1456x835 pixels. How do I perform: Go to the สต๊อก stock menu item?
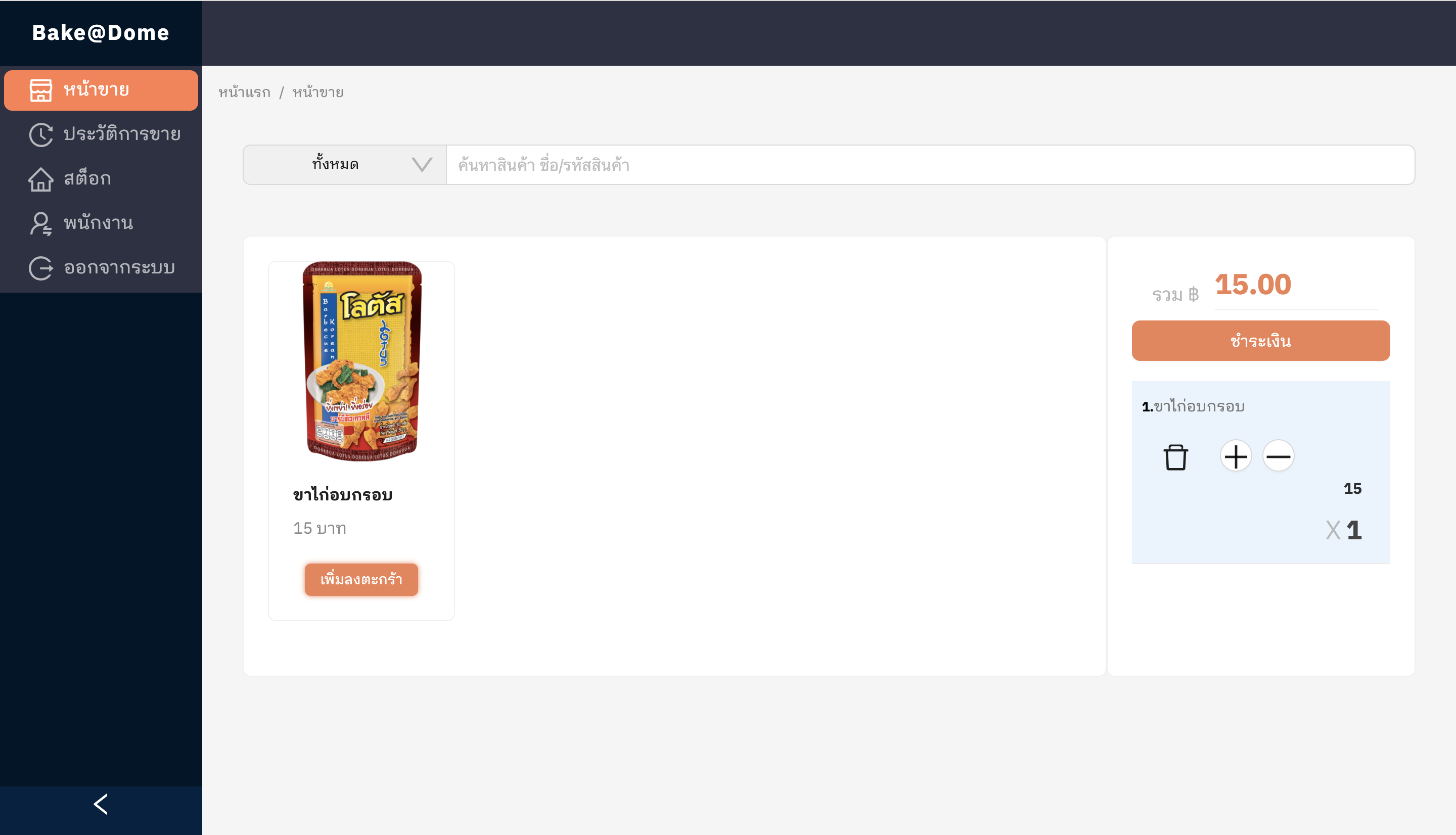pyautogui.click(x=101, y=179)
